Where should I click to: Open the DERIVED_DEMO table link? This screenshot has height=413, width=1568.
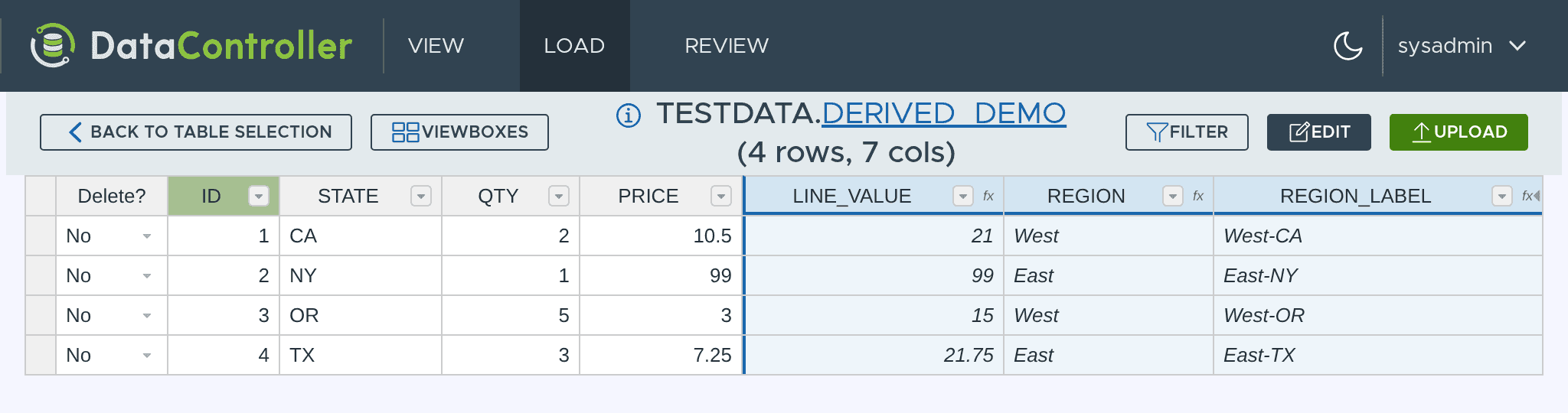pyautogui.click(x=944, y=113)
